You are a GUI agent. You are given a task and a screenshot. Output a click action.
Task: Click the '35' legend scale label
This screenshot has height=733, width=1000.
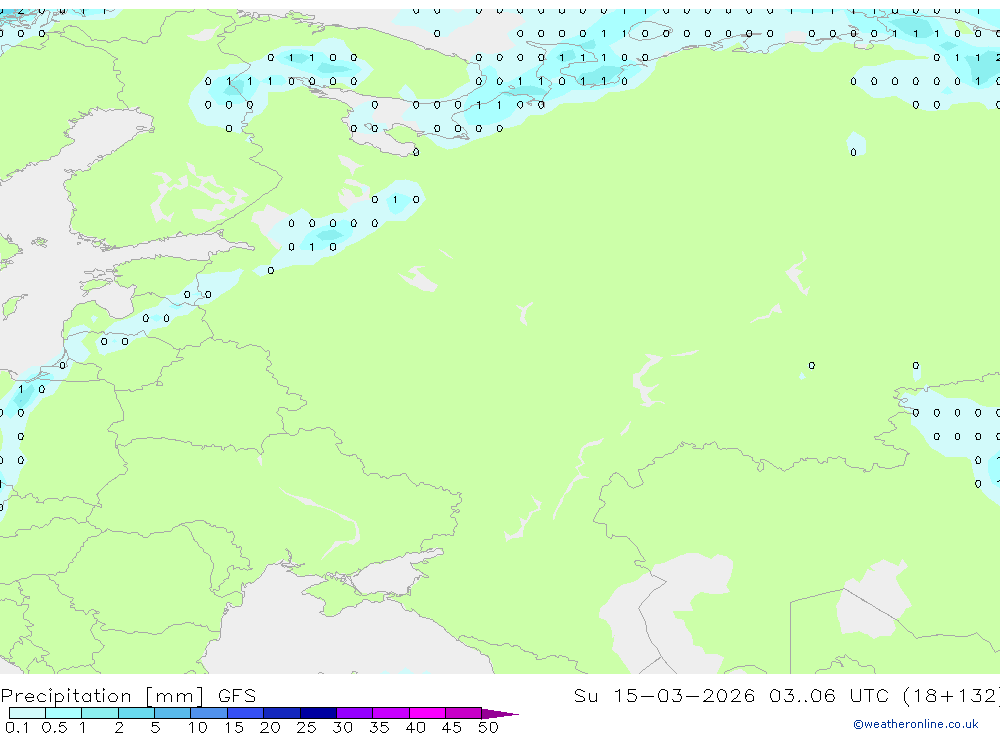(379, 727)
